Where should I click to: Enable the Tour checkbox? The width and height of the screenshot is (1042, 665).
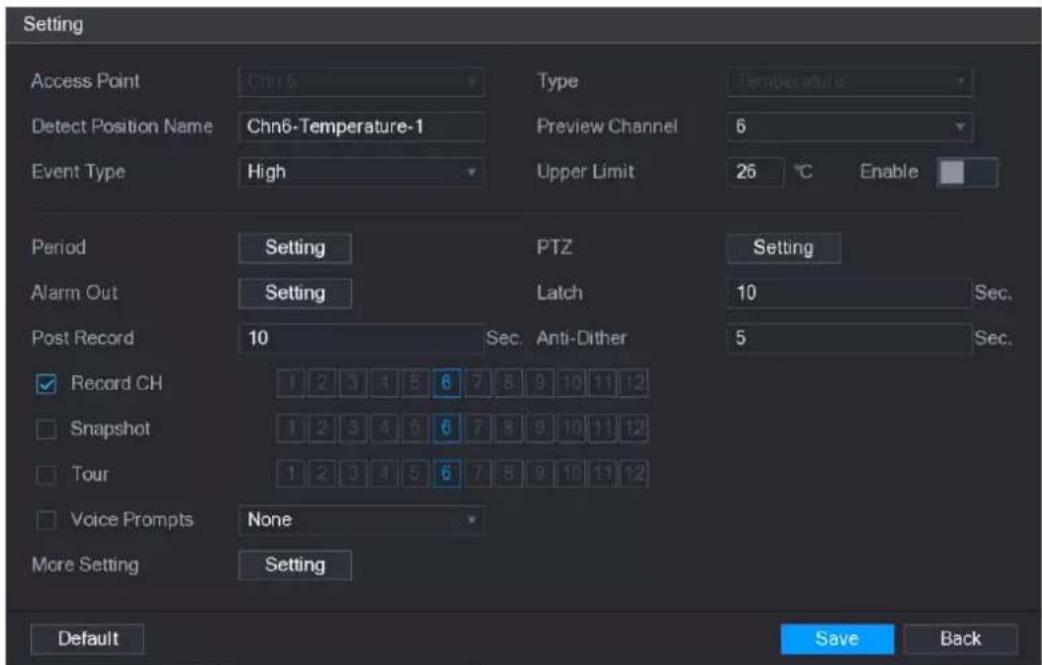pyautogui.click(x=46, y=475)
